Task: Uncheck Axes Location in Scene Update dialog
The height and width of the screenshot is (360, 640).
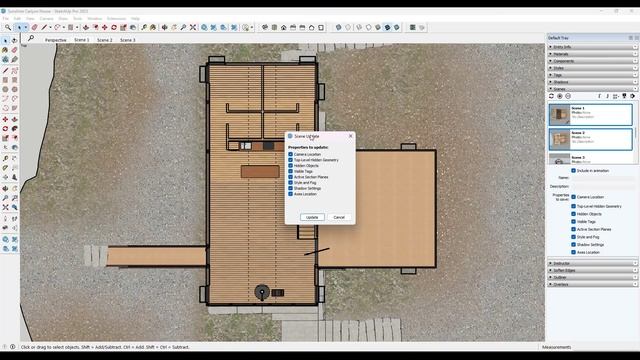Action: (291, 194)
